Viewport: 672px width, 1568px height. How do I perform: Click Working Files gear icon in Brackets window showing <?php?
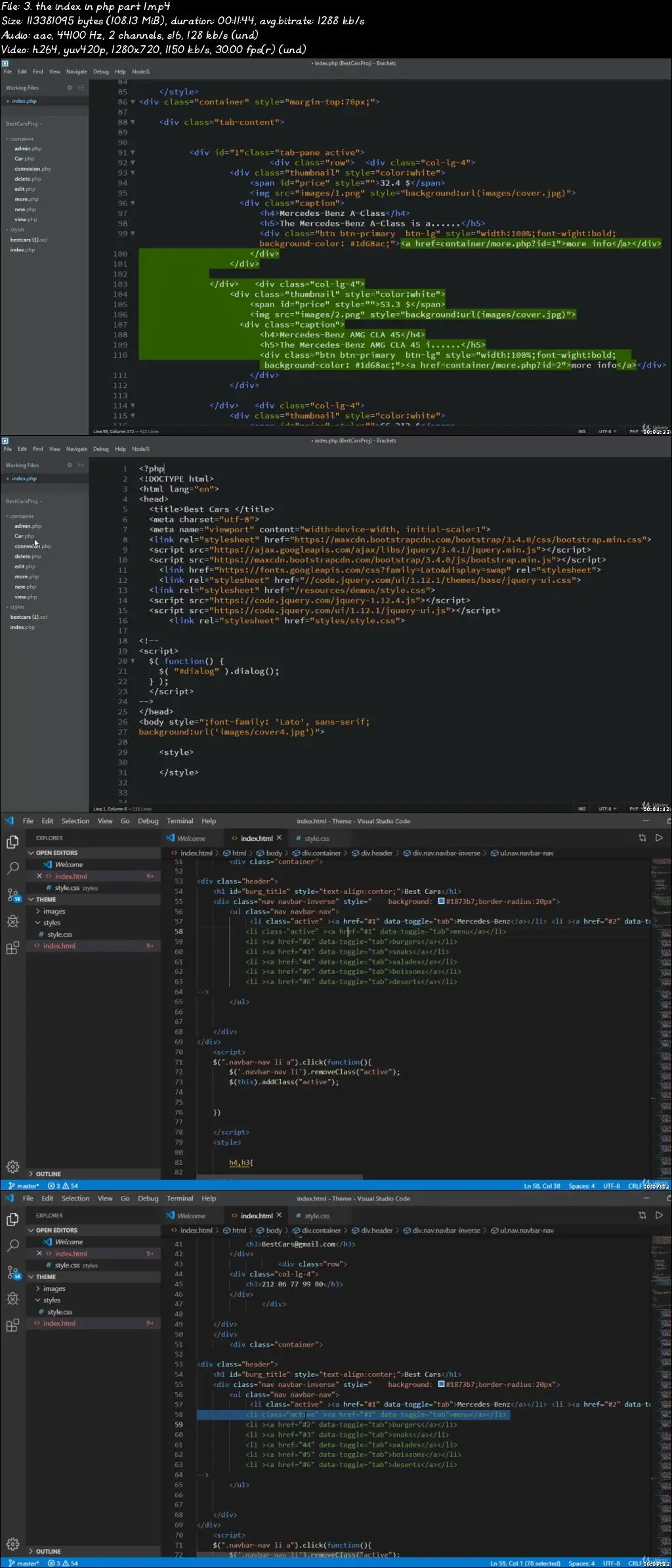[x=70, y=465]
